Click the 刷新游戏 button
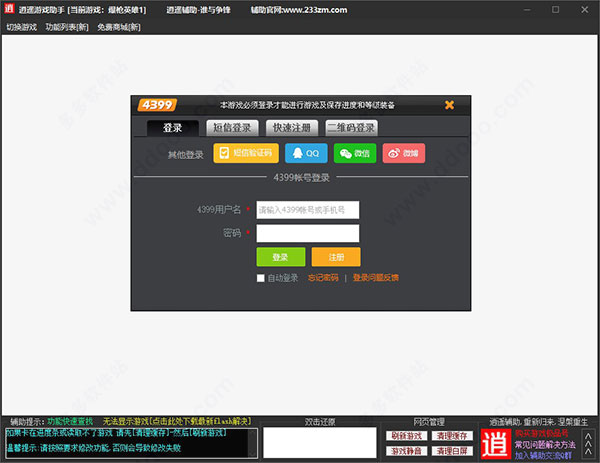The width and height of the screenshot is (600, 463). pyautogui.click(x=406, y=436)
